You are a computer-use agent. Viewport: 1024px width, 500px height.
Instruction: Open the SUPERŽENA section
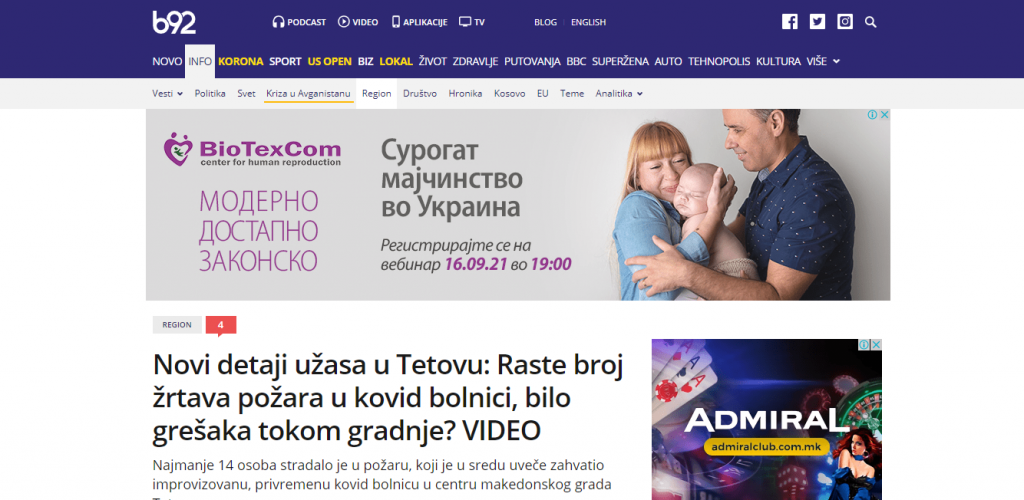[620, 61]
